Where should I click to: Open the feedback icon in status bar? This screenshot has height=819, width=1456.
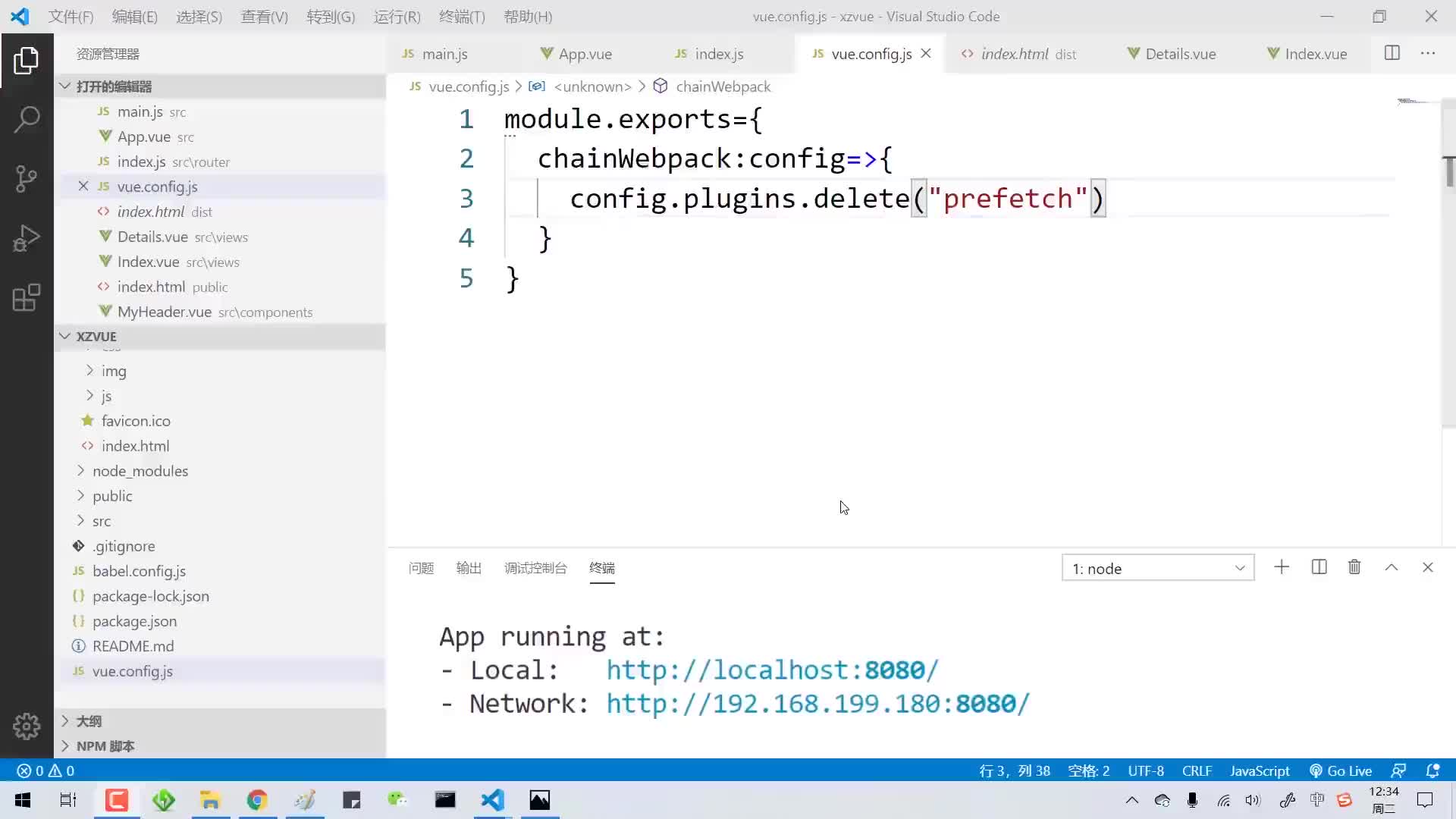[1398, 770]
